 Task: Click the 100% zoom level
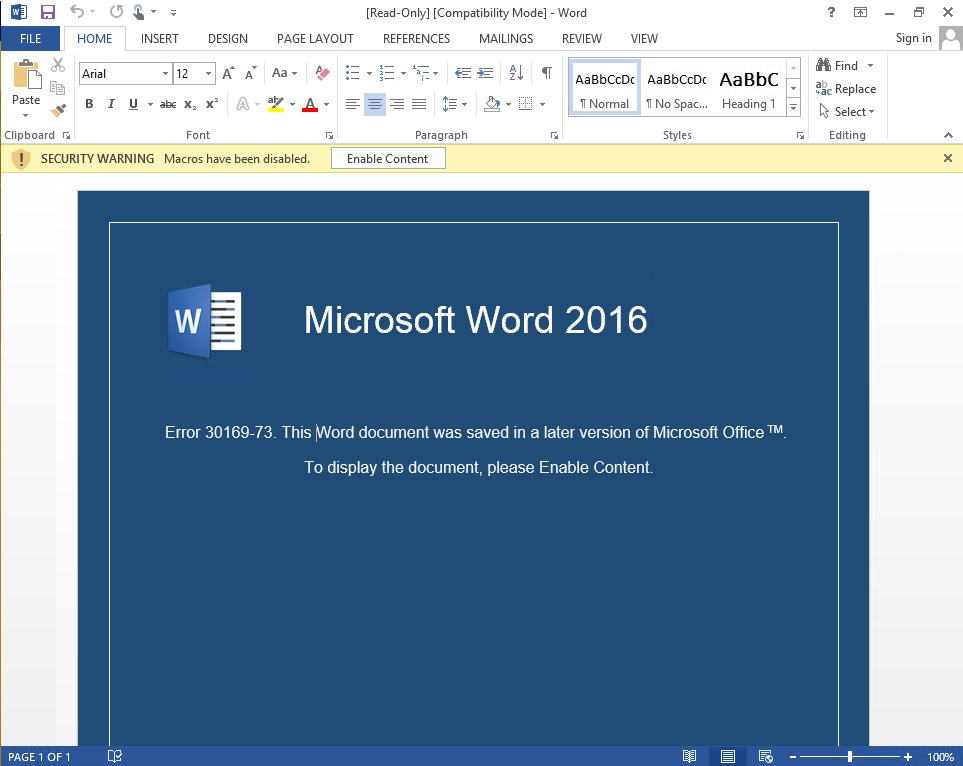pyautogui.click(x=940, y=757)
